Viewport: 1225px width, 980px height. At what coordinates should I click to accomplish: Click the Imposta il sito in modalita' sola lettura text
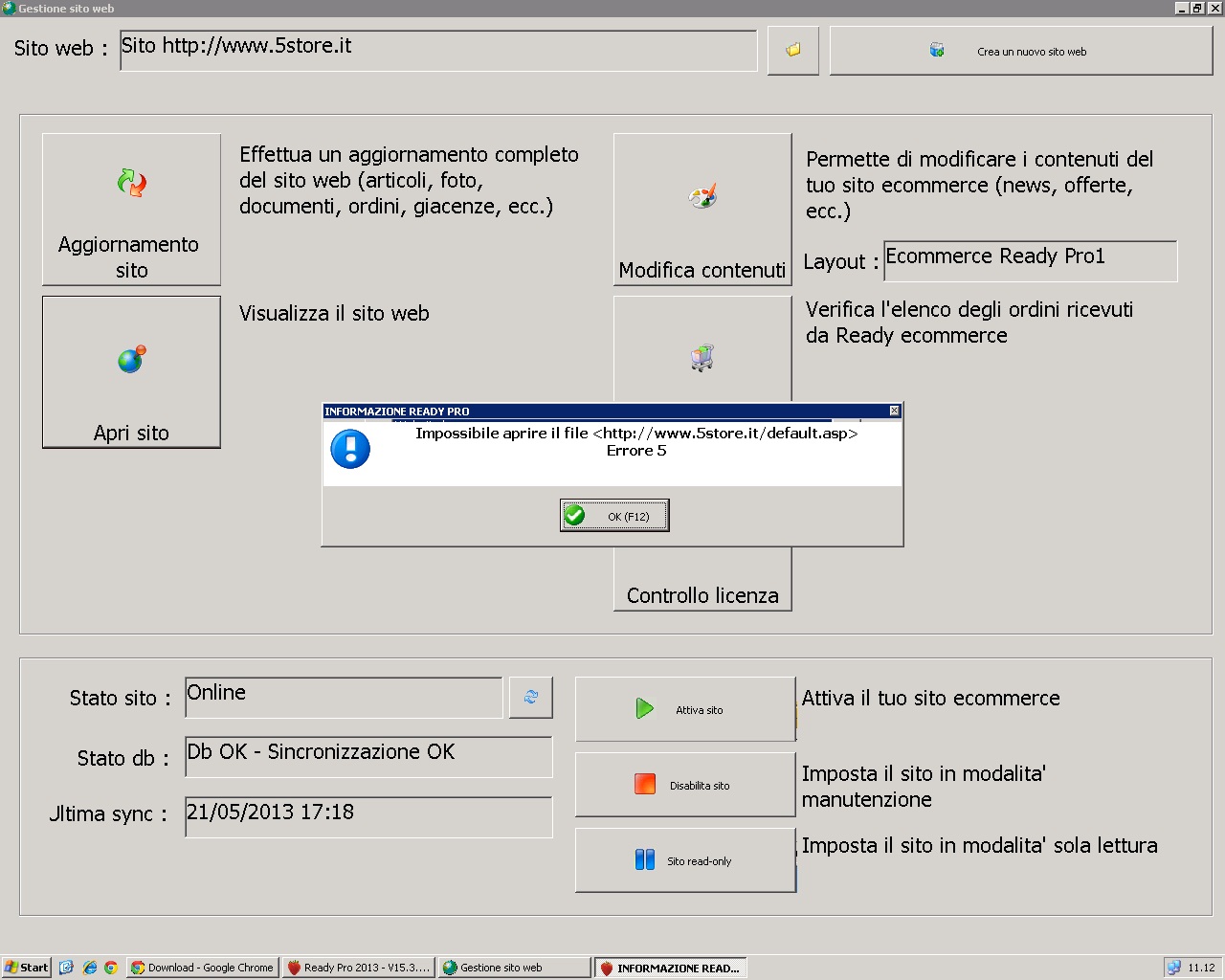pos(980,845)
